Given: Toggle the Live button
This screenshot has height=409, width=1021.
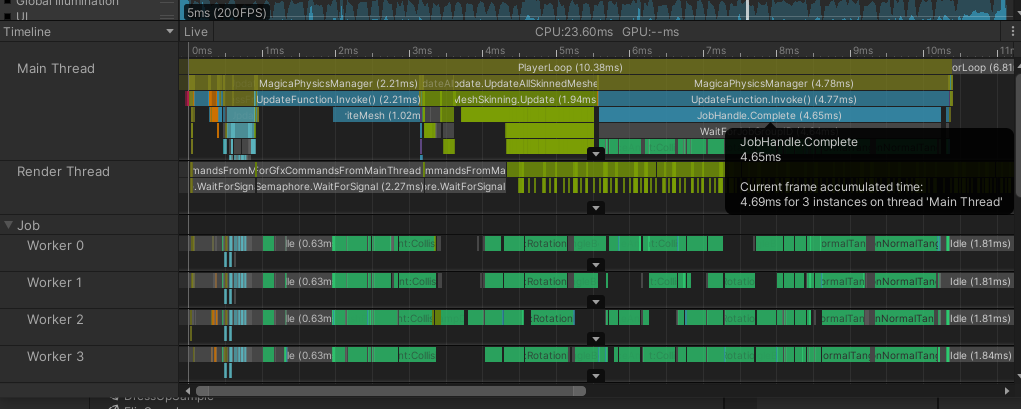Looking at the screenshot, I should [195, 31].
